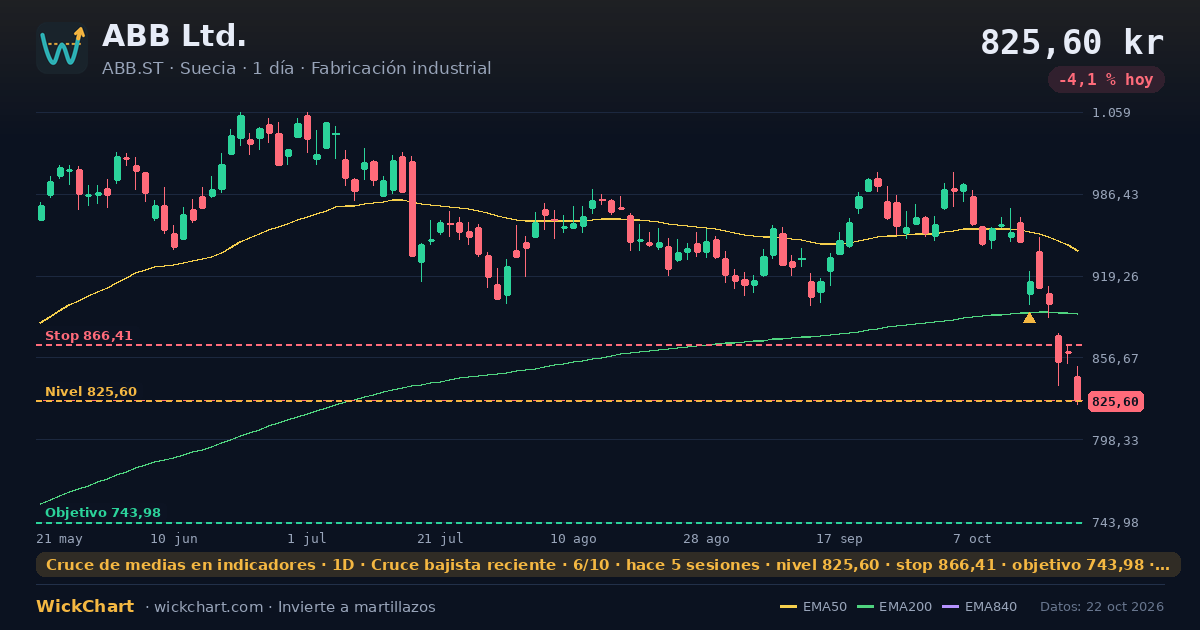Screen dimensions: 1200x630
Task: Click the 856,67 axis value
Action: (1115, 358)
